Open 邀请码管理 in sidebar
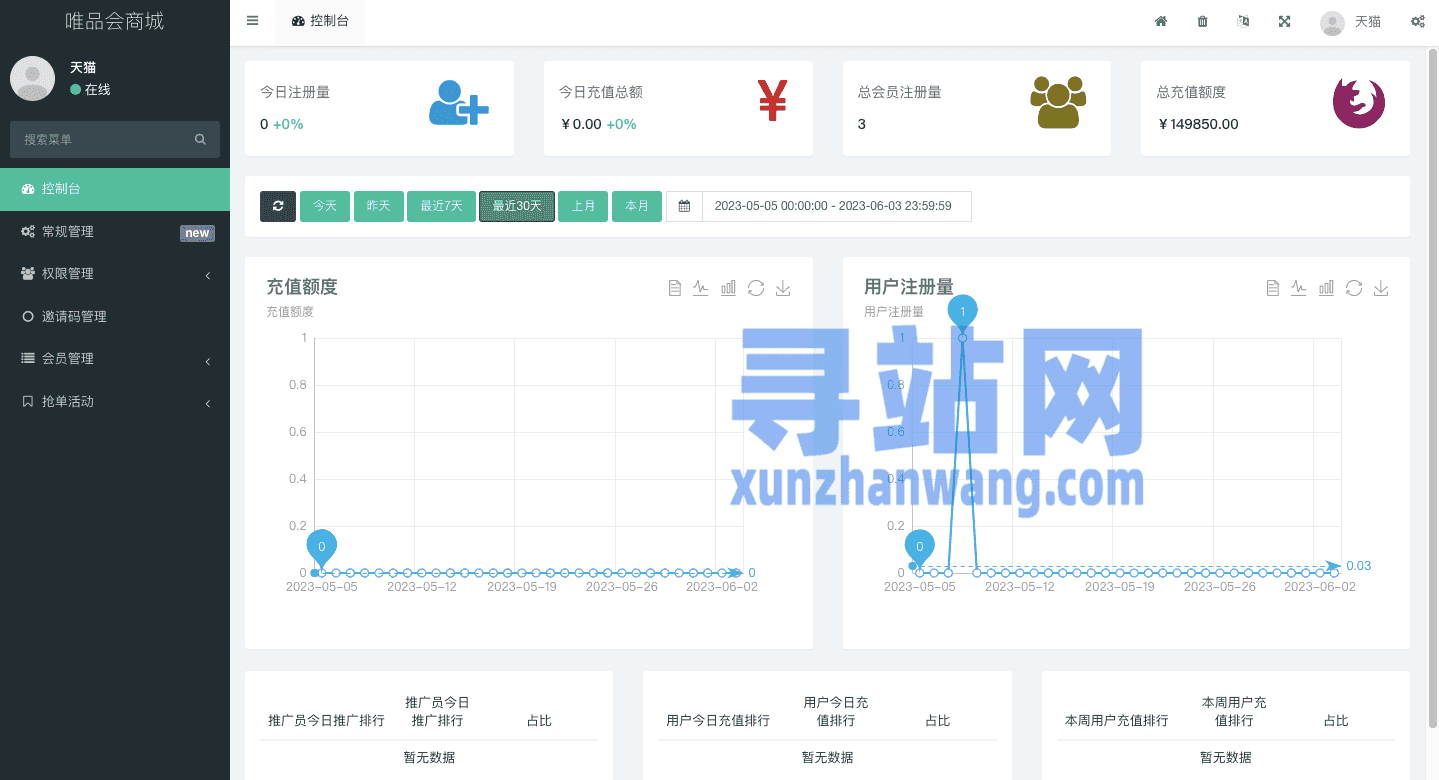This screenshot has height=780, width=1439. 74,317
